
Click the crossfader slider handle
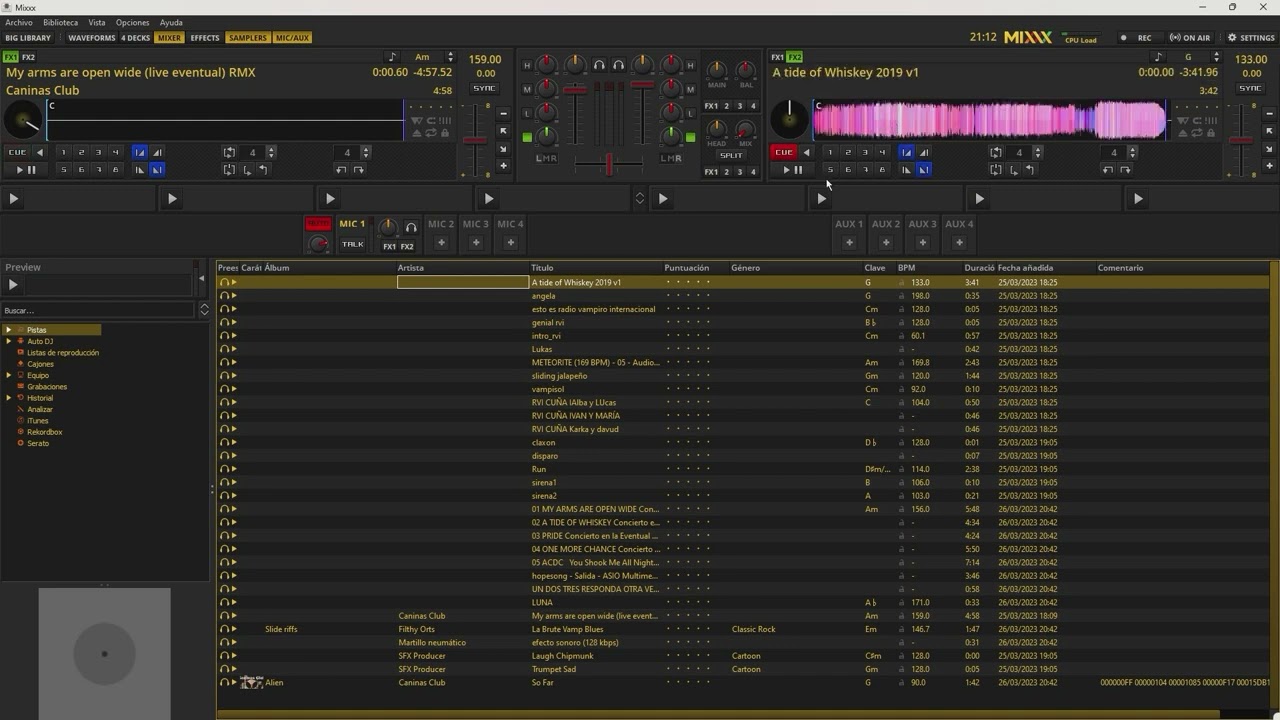(x=608, y=164)
